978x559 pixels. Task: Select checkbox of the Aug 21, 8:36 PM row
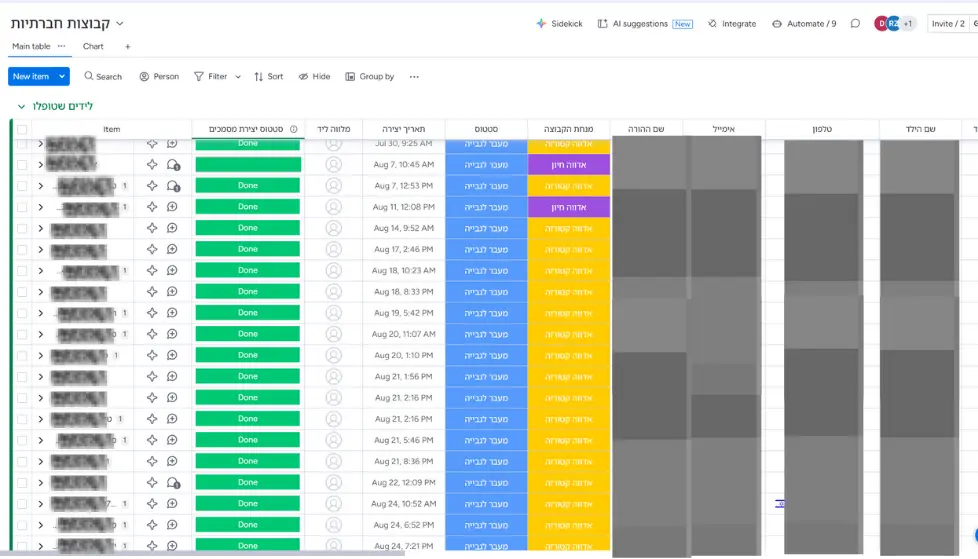point(22,462)
